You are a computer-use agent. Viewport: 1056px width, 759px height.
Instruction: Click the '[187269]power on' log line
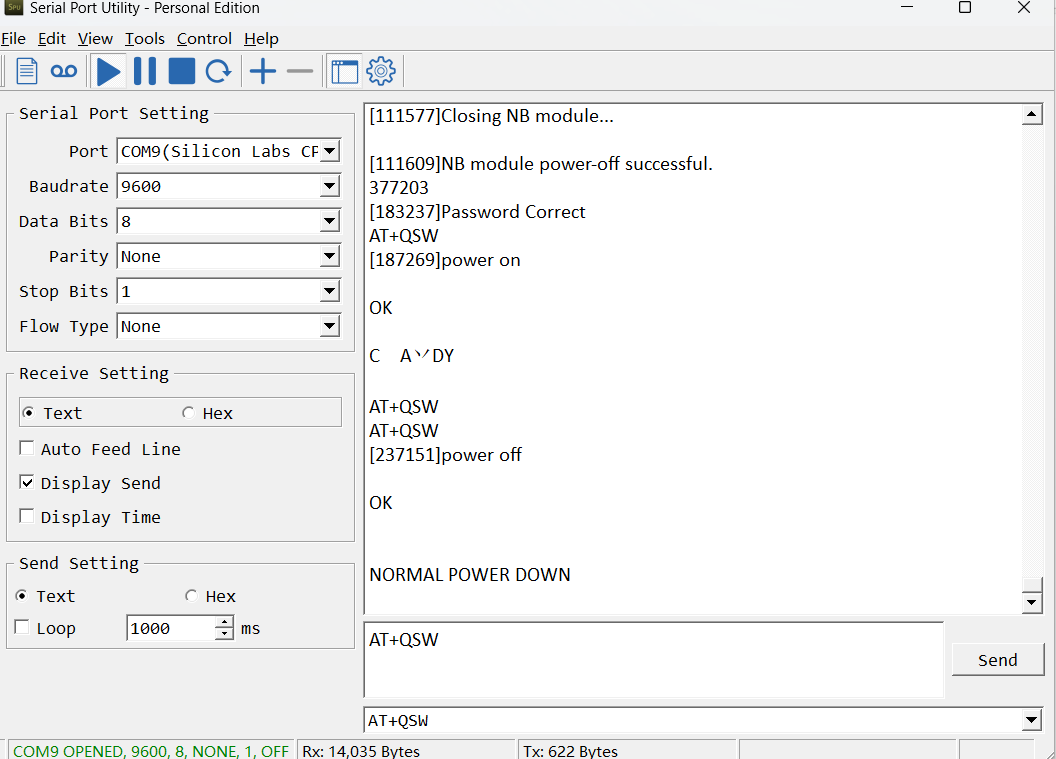(x=444, y=260)
